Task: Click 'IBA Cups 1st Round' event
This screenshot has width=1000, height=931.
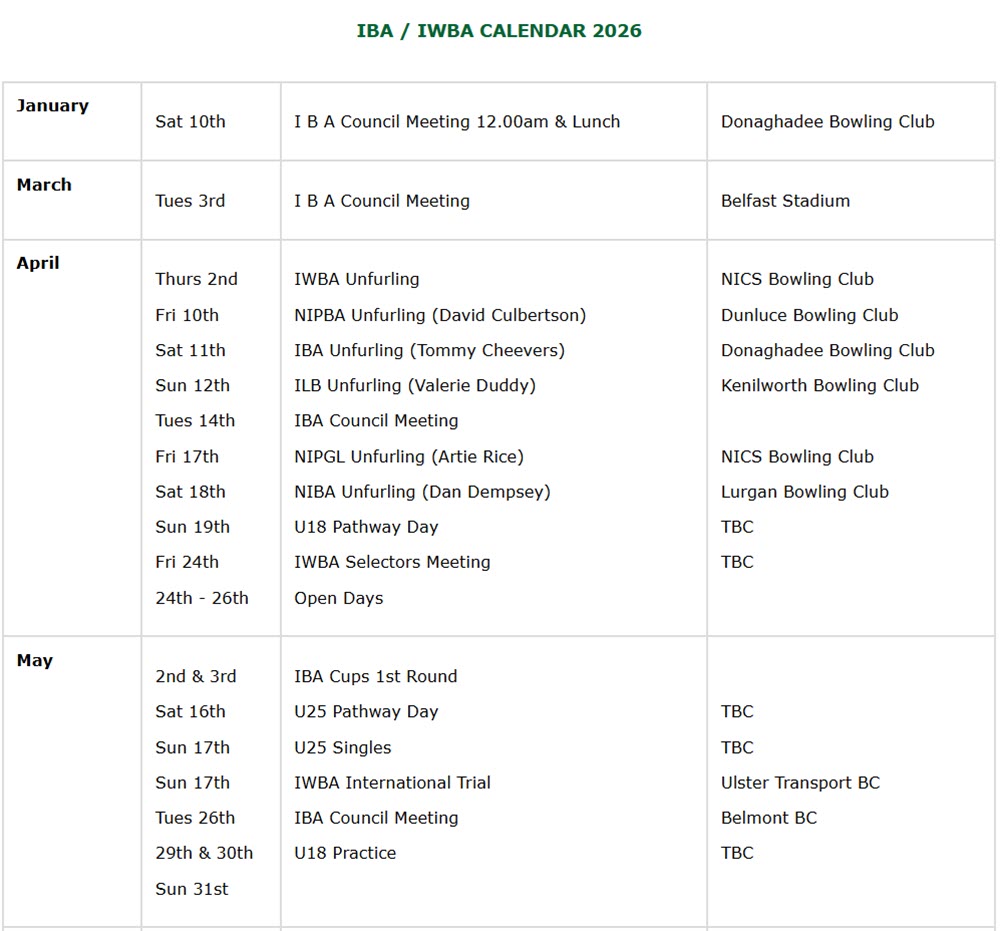Action: [376, 677]
